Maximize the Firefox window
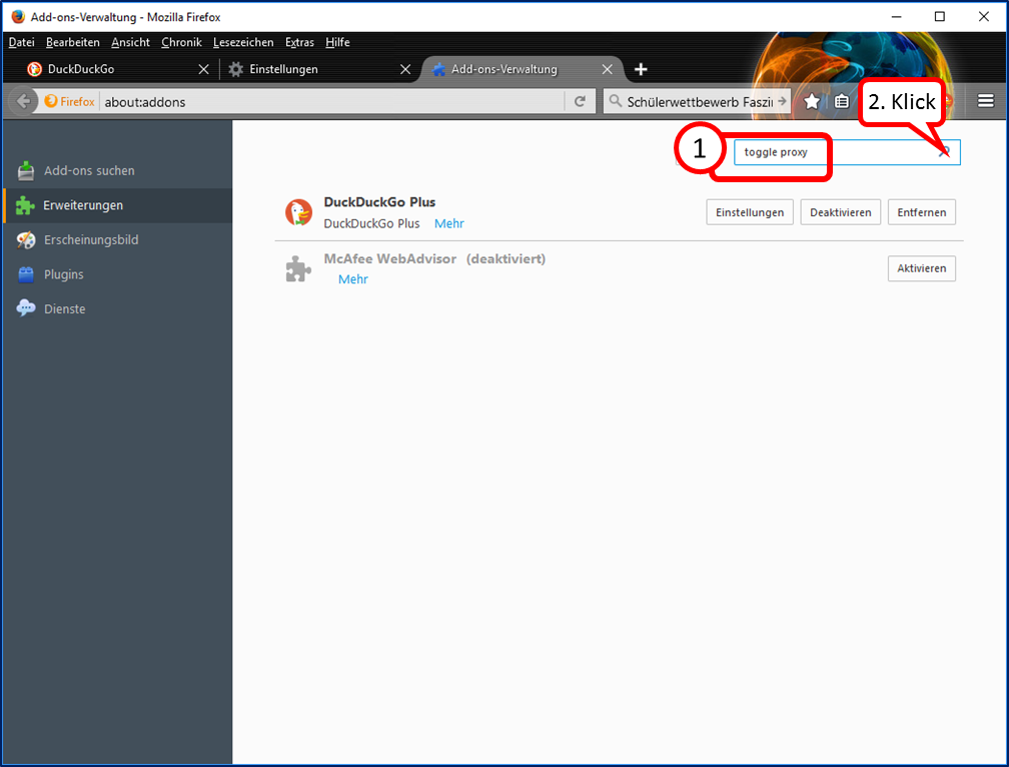 click(940, 17)
